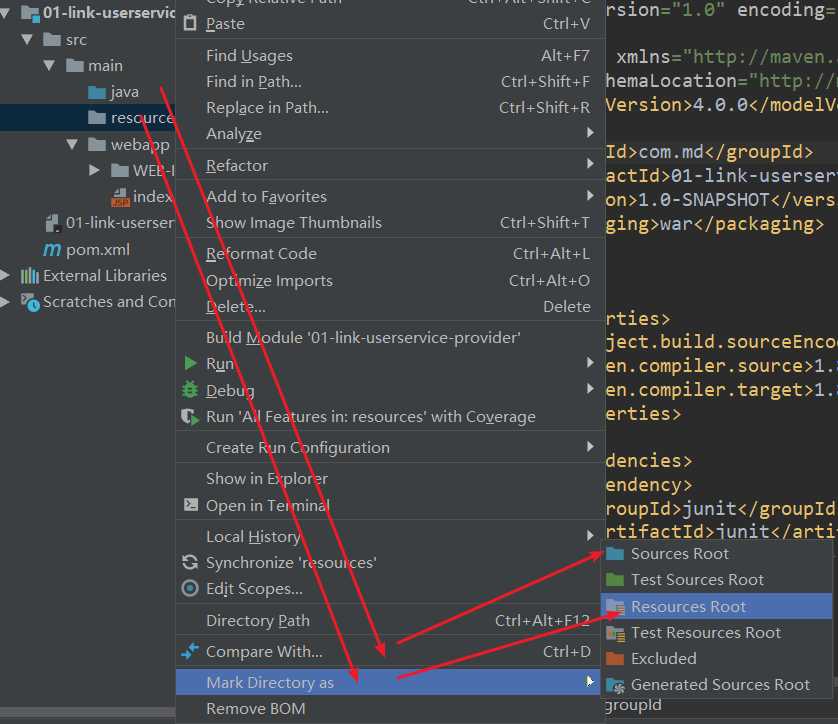Image resolution: width=838 pixels, height=724 pixels.
Task: Open the Local History submenu arrow
Action: coord(590,535)
